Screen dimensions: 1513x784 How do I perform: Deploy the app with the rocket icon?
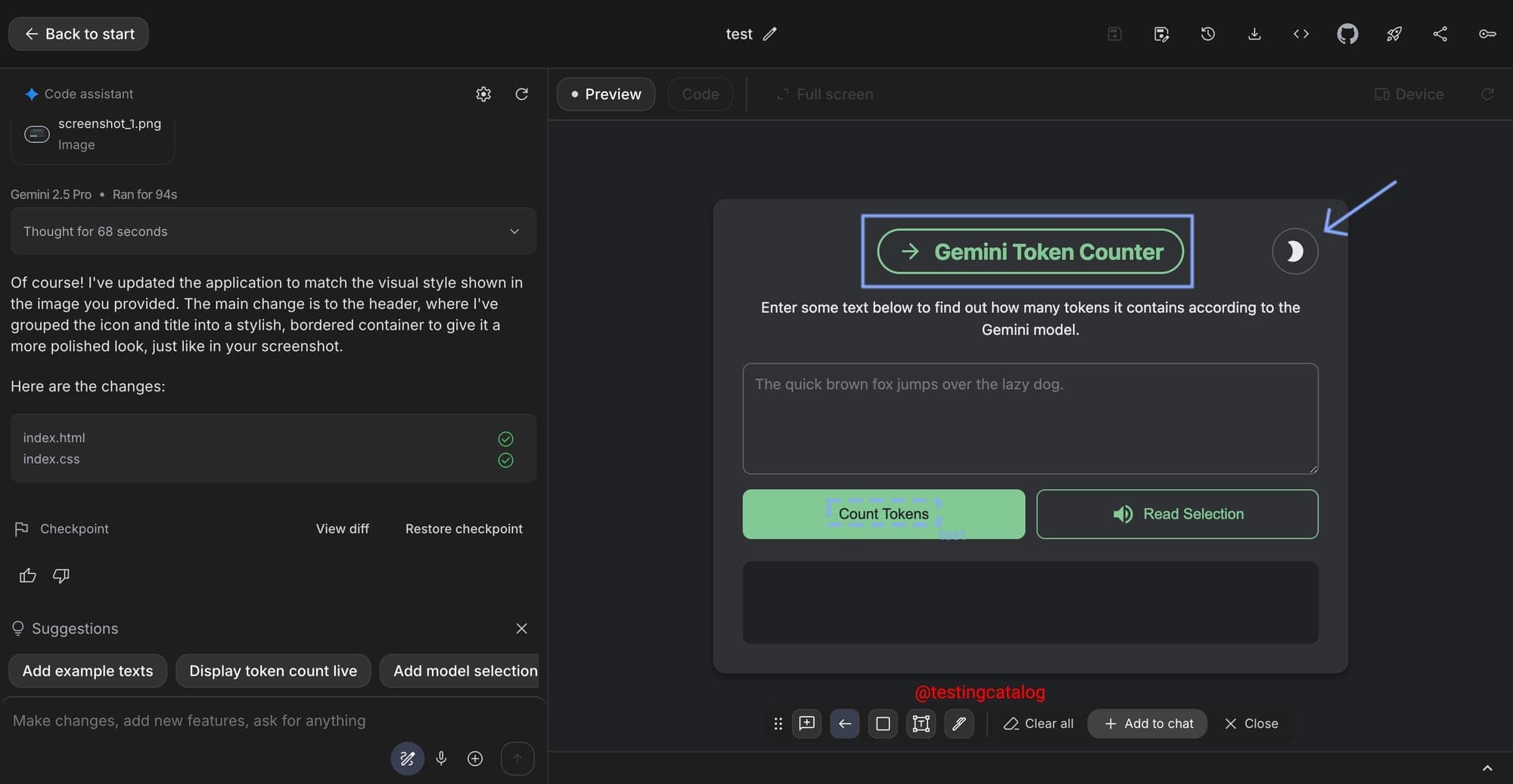click(x=1394, y=33)
